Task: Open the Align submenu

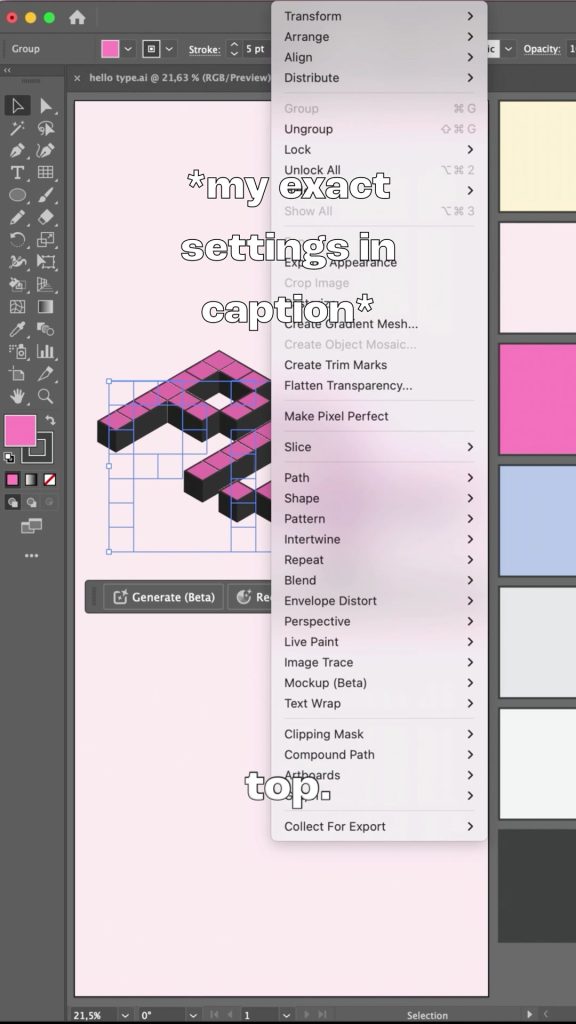Action: pyautogui.click(x=379, y=57)
